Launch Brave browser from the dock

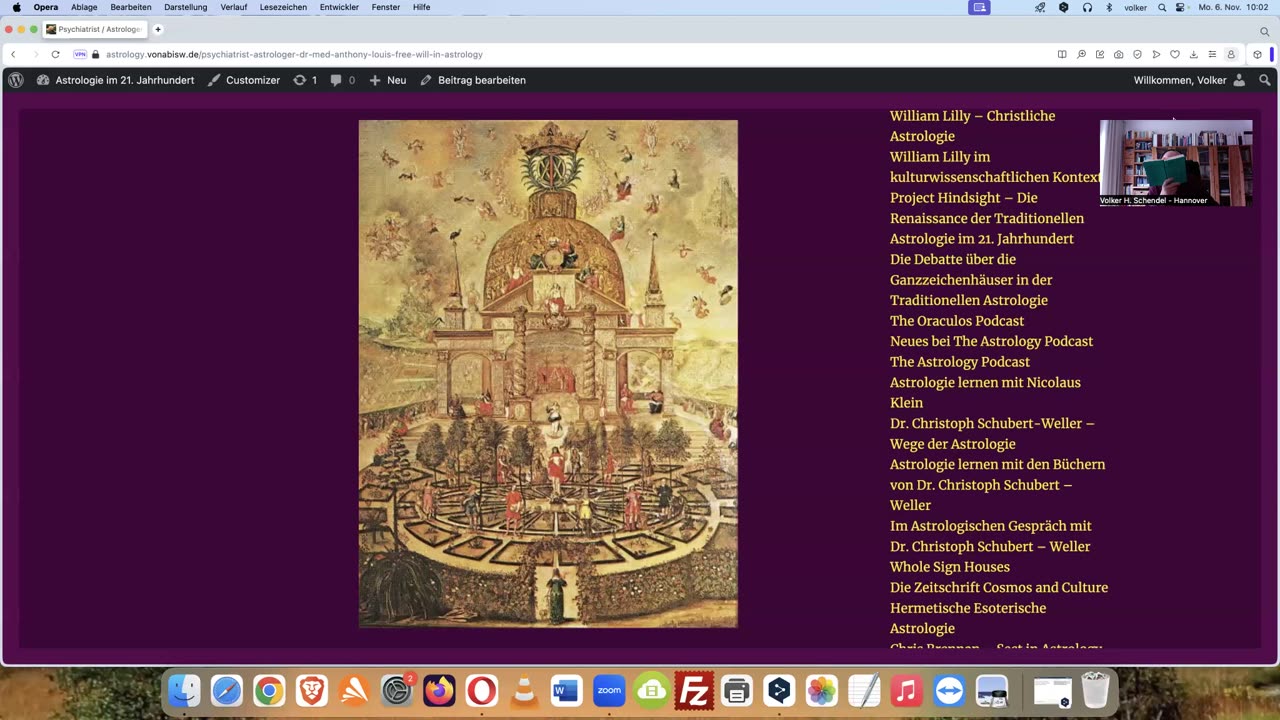click(x=311, y=691)
